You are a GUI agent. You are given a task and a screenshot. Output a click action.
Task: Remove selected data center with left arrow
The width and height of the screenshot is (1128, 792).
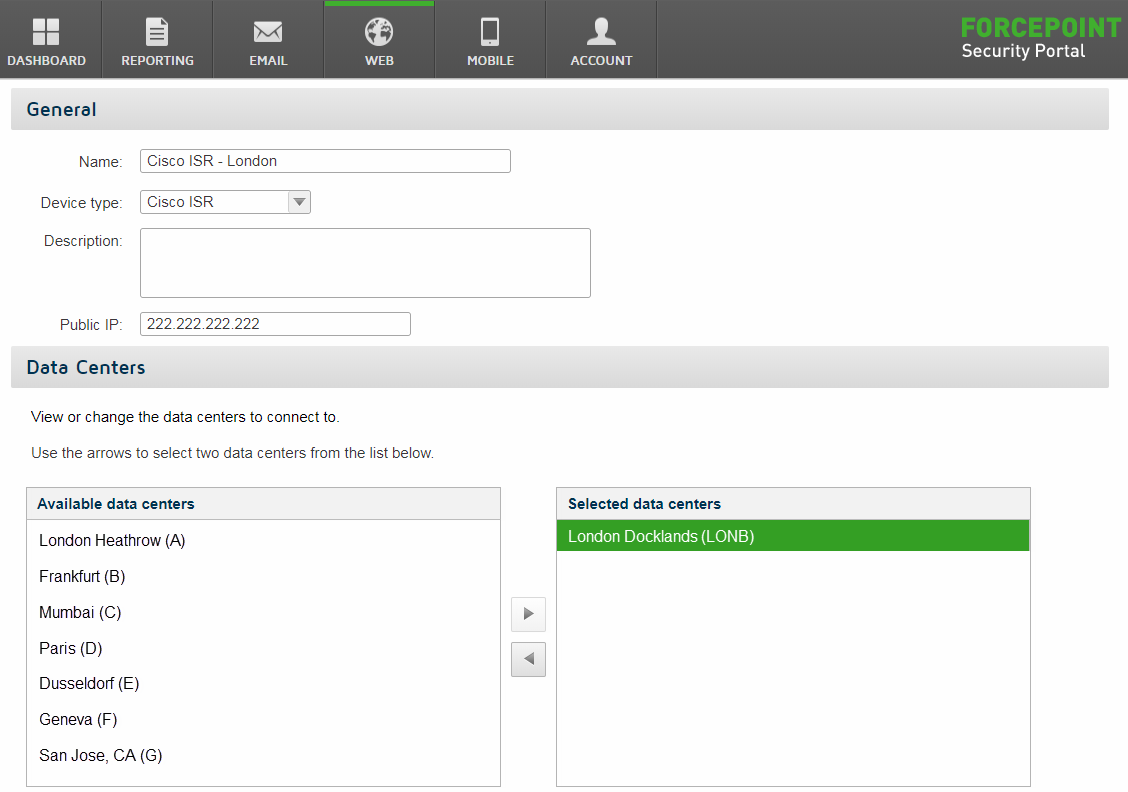(x=528, y=660)
